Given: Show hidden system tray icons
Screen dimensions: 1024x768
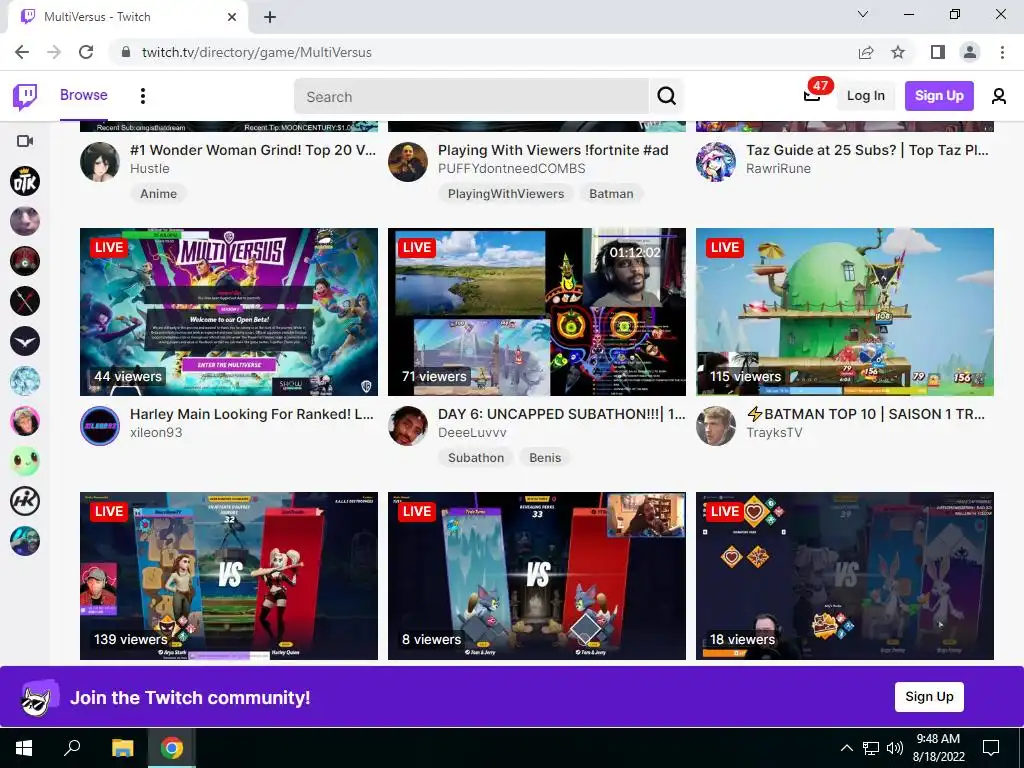Looking at the screenshot, I should pyautogui.click(x=846, y=748).
